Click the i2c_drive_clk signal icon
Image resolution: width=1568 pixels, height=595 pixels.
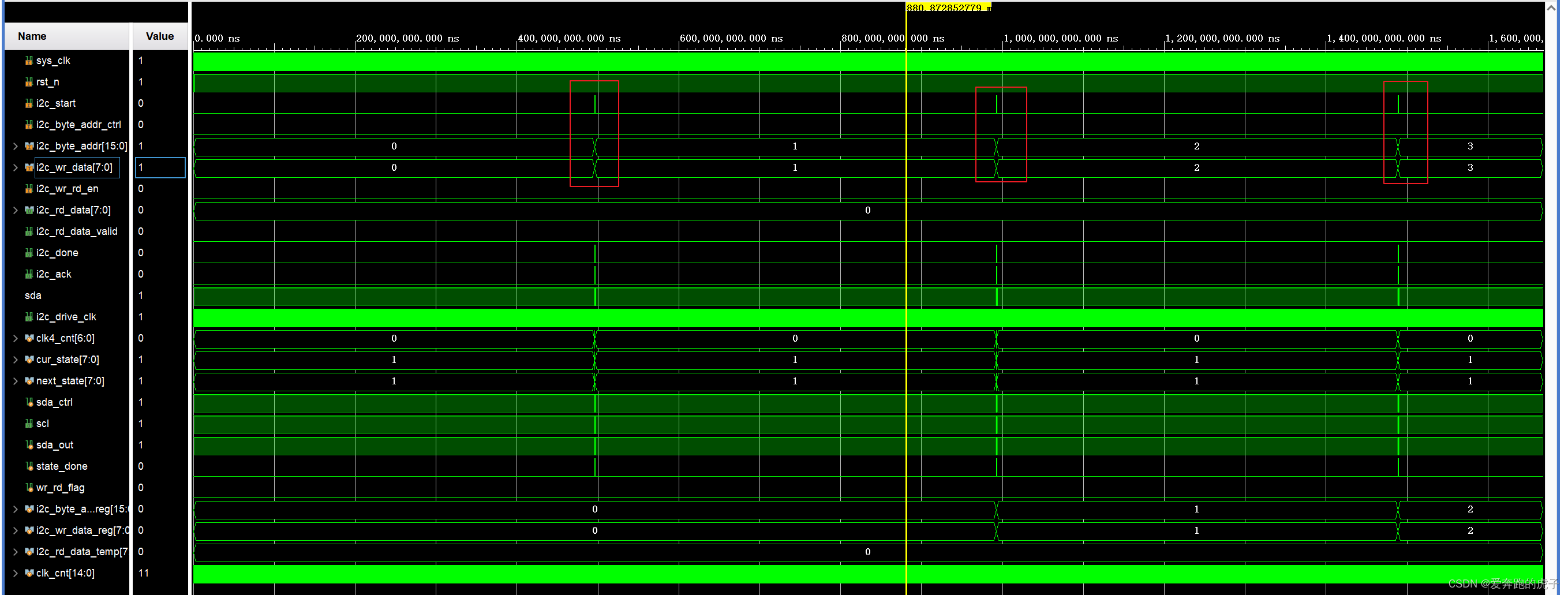click(29, 317)
